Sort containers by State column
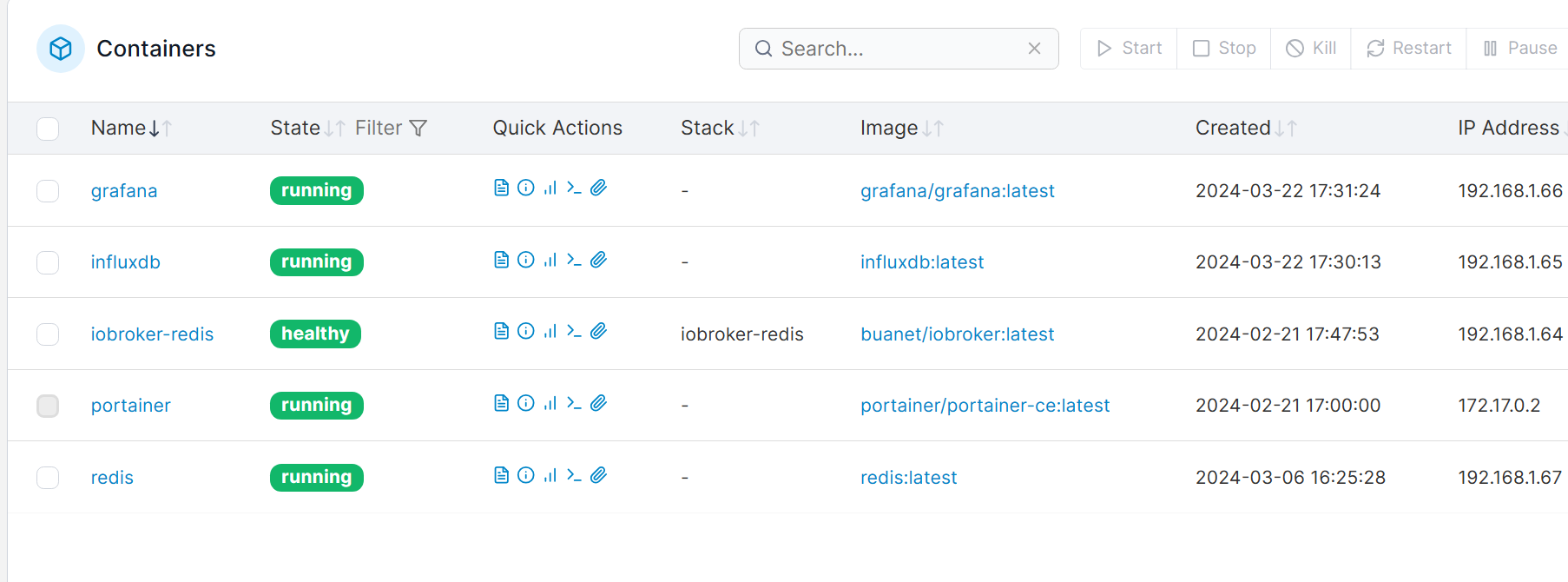This screenshot has width=1568, height=582. pyautogui.click(x=307, y=128)
